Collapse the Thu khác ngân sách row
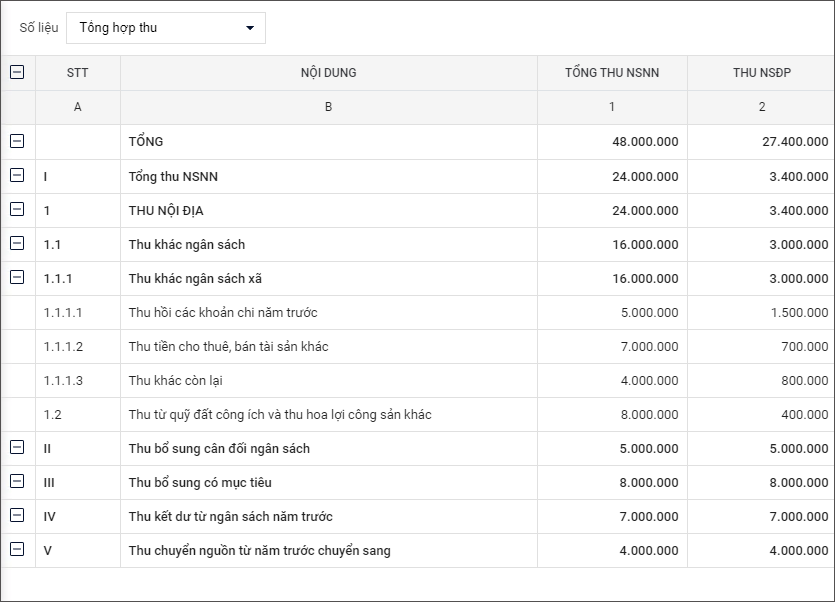This screenshot has width=835, height=602. pos(17,244)
